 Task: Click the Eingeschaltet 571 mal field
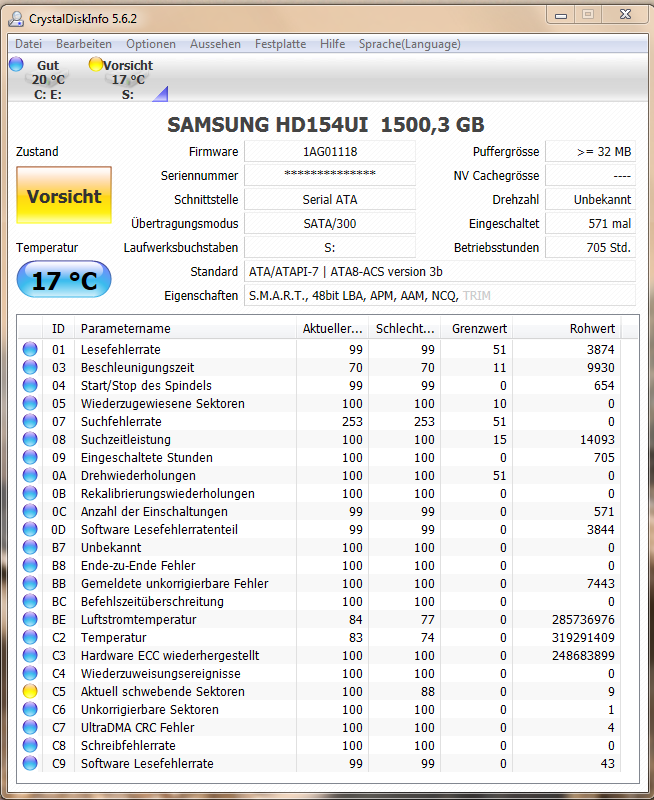coord(591,223)
